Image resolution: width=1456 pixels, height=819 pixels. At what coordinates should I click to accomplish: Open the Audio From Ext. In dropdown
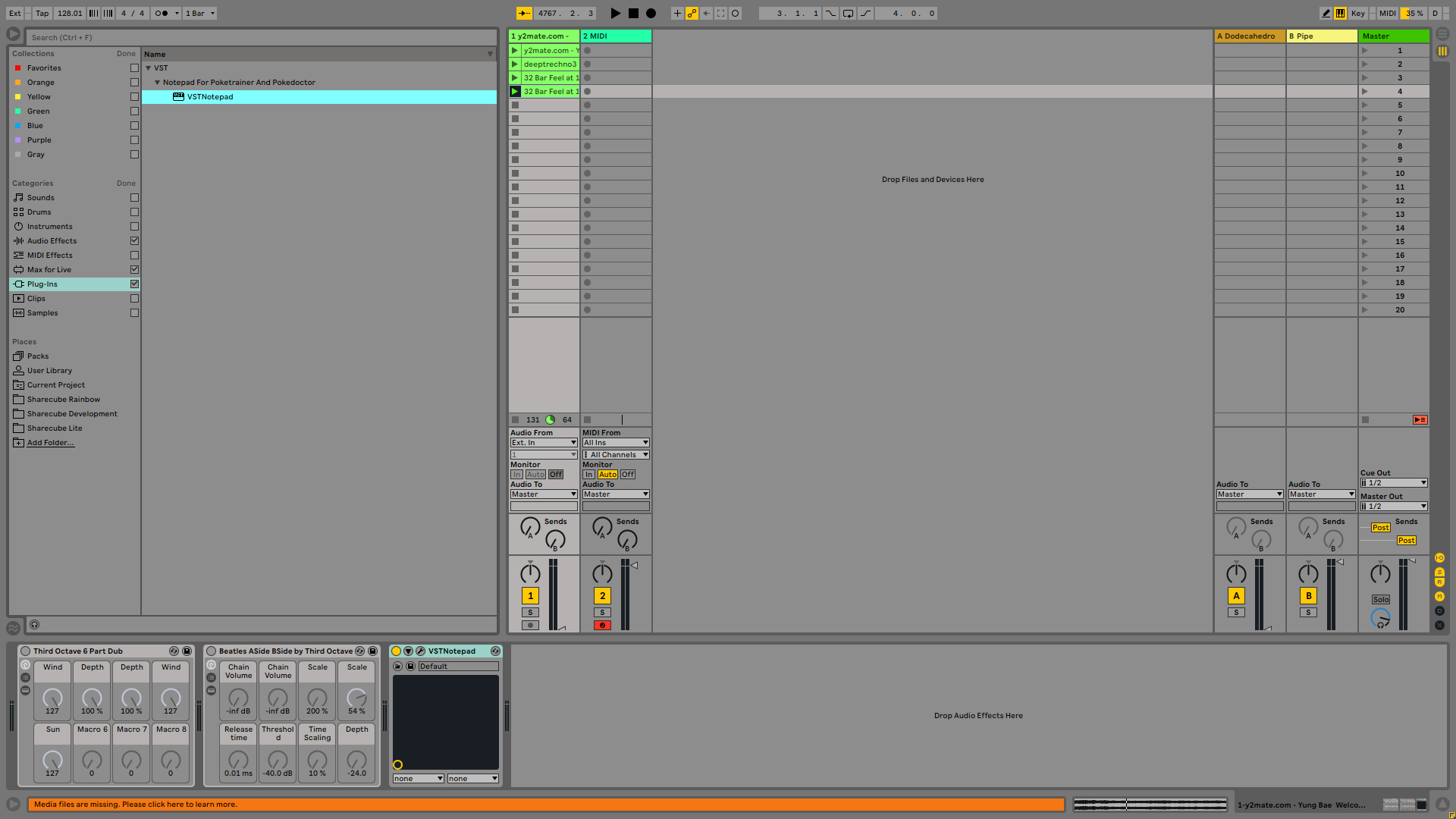coord(543,443)
